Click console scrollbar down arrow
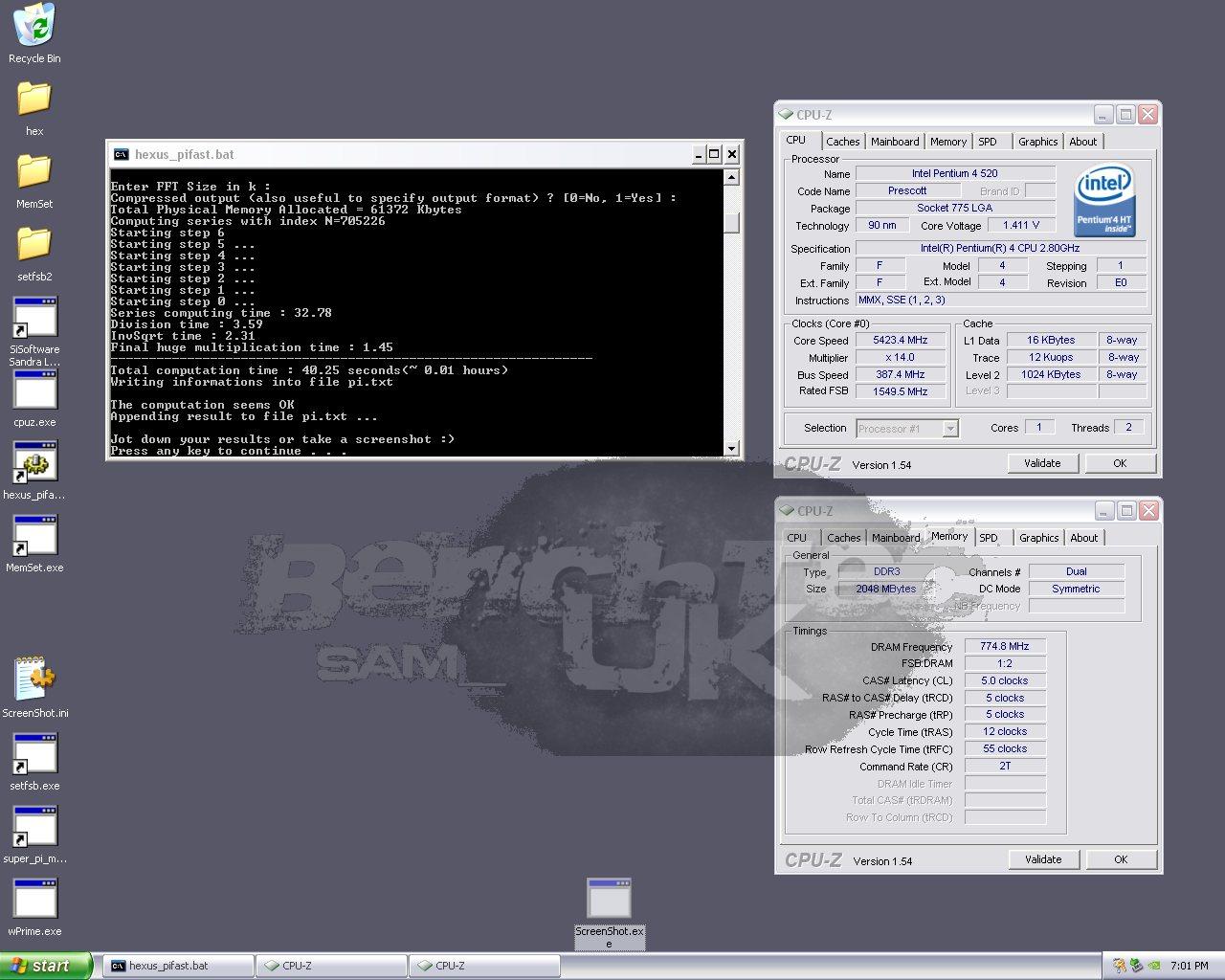Viewport: 1225px width, 980px height. [x=731, y=448]
